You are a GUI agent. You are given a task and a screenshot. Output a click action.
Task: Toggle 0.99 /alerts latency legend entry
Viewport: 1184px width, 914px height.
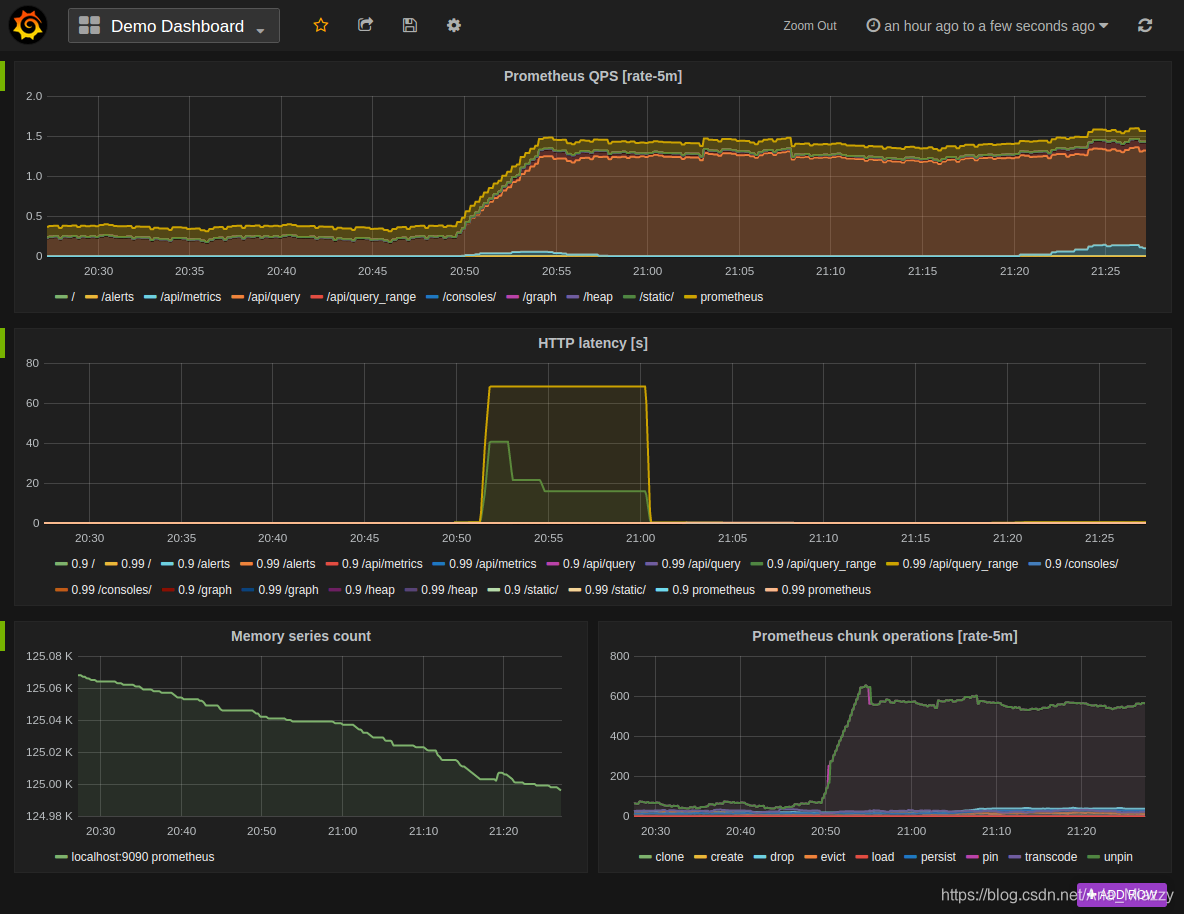(x=278, y=564)
